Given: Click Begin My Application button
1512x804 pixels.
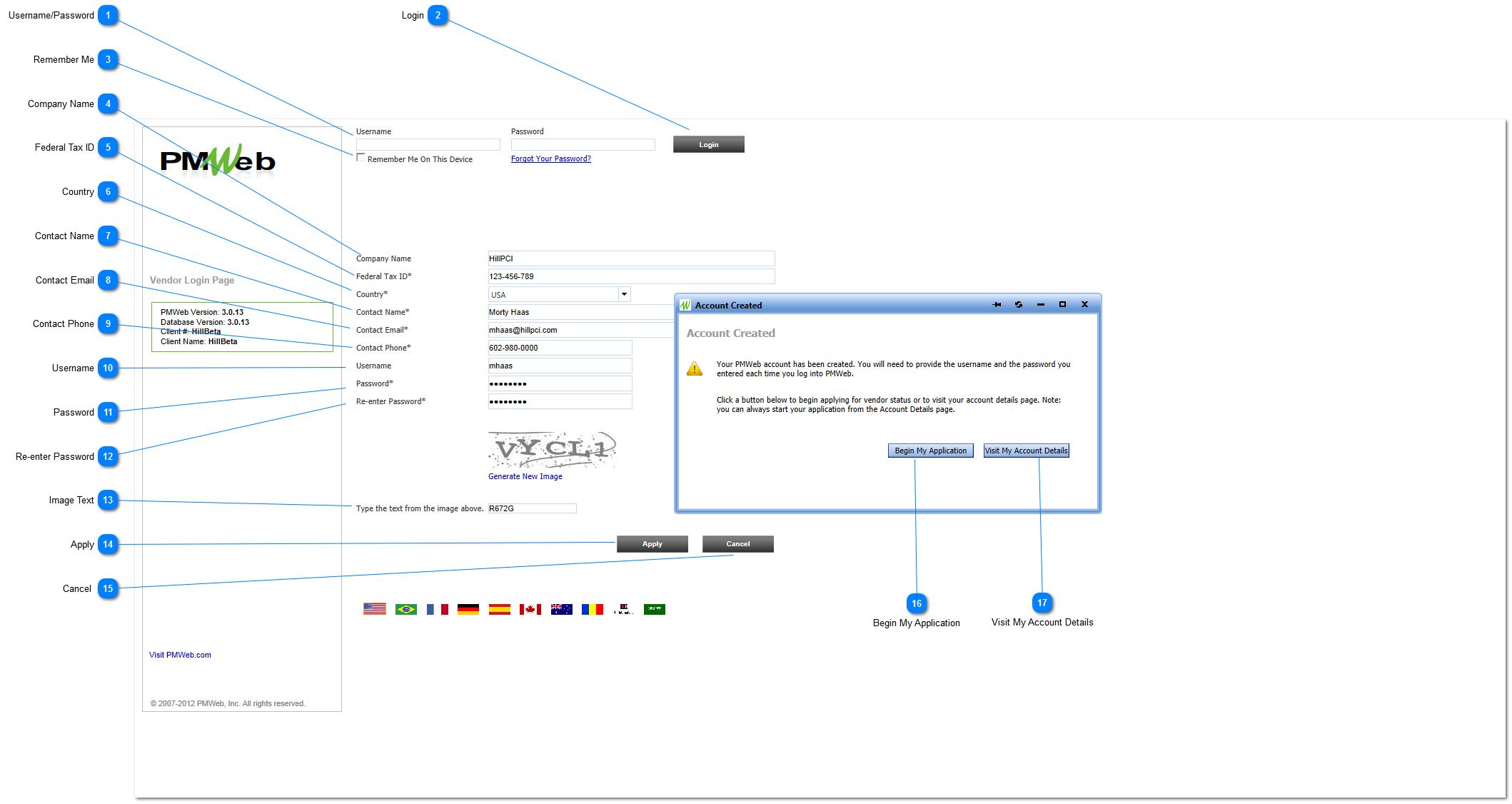Looking at the screenshot, I should coord(931,451).
